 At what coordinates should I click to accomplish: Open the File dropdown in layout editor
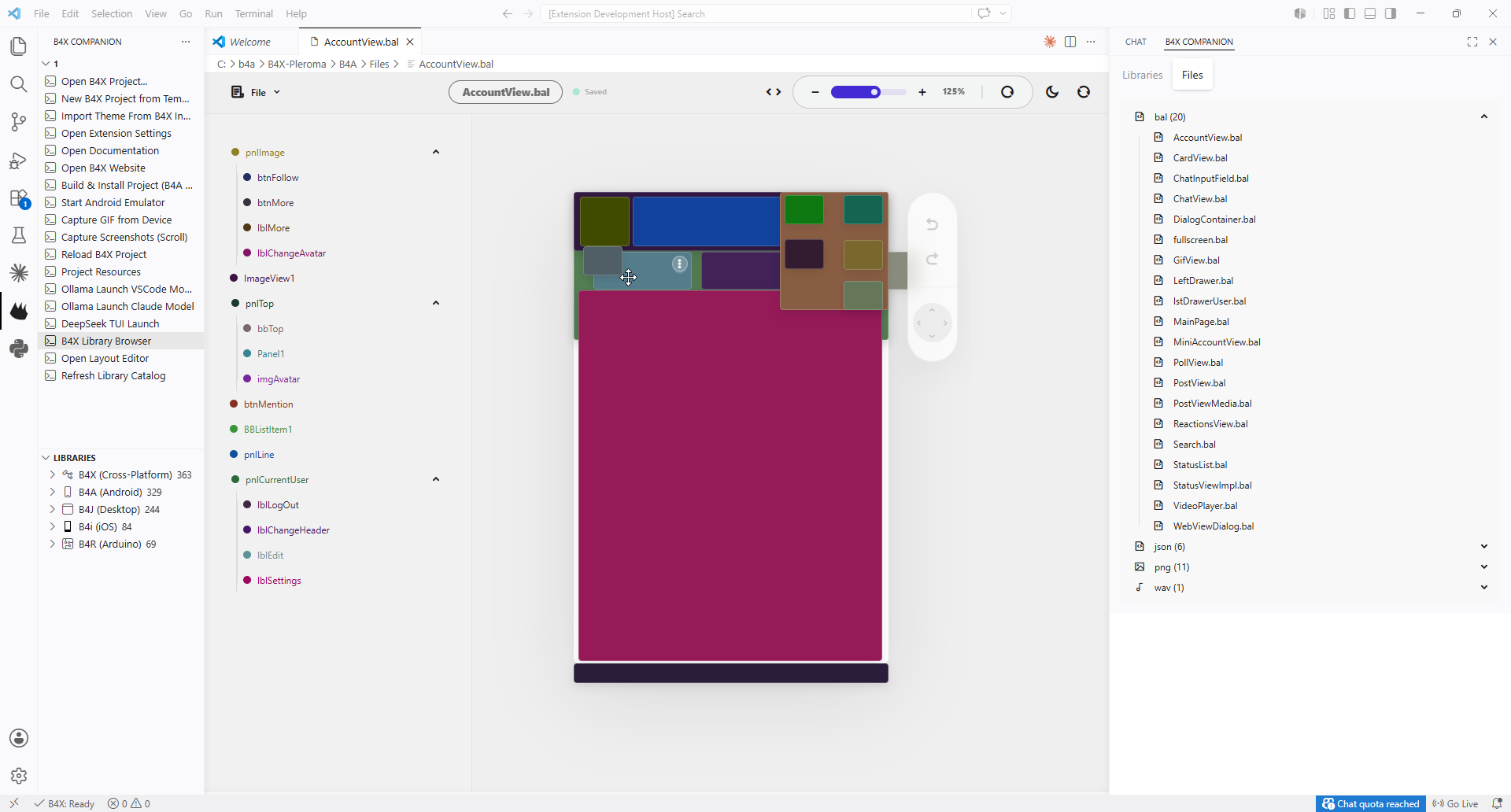(x=256, y=92)
